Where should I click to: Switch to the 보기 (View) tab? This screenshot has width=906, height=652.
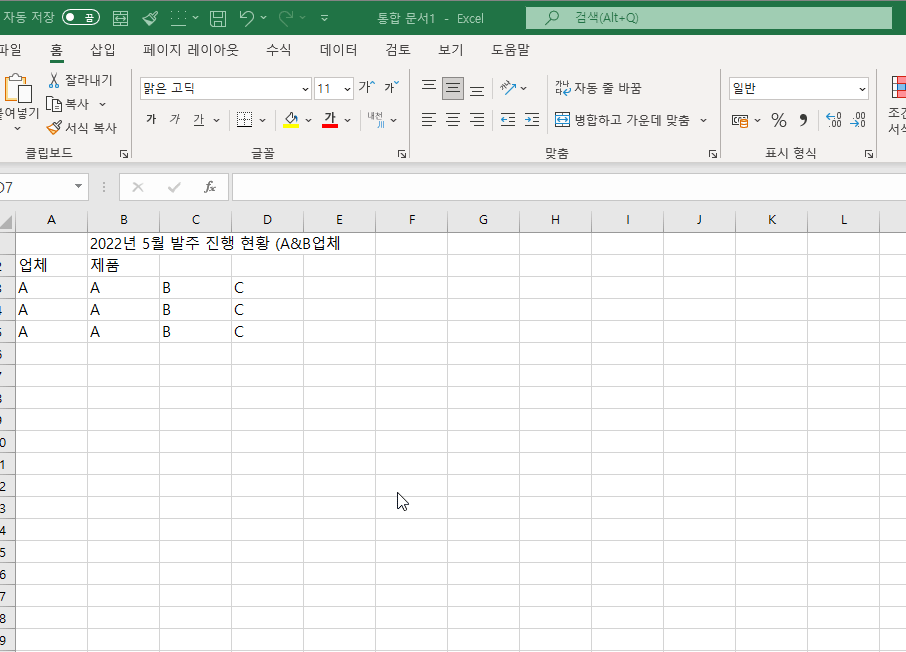[x=451, y=50]
